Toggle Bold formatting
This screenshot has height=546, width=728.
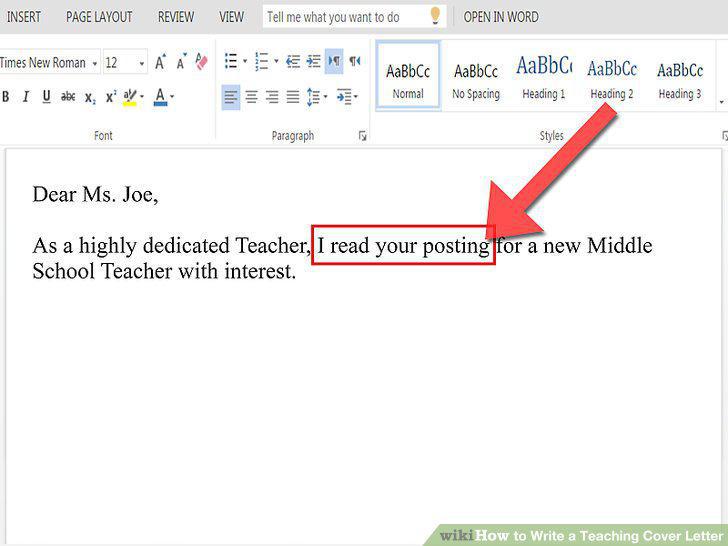tap(6, 97)
